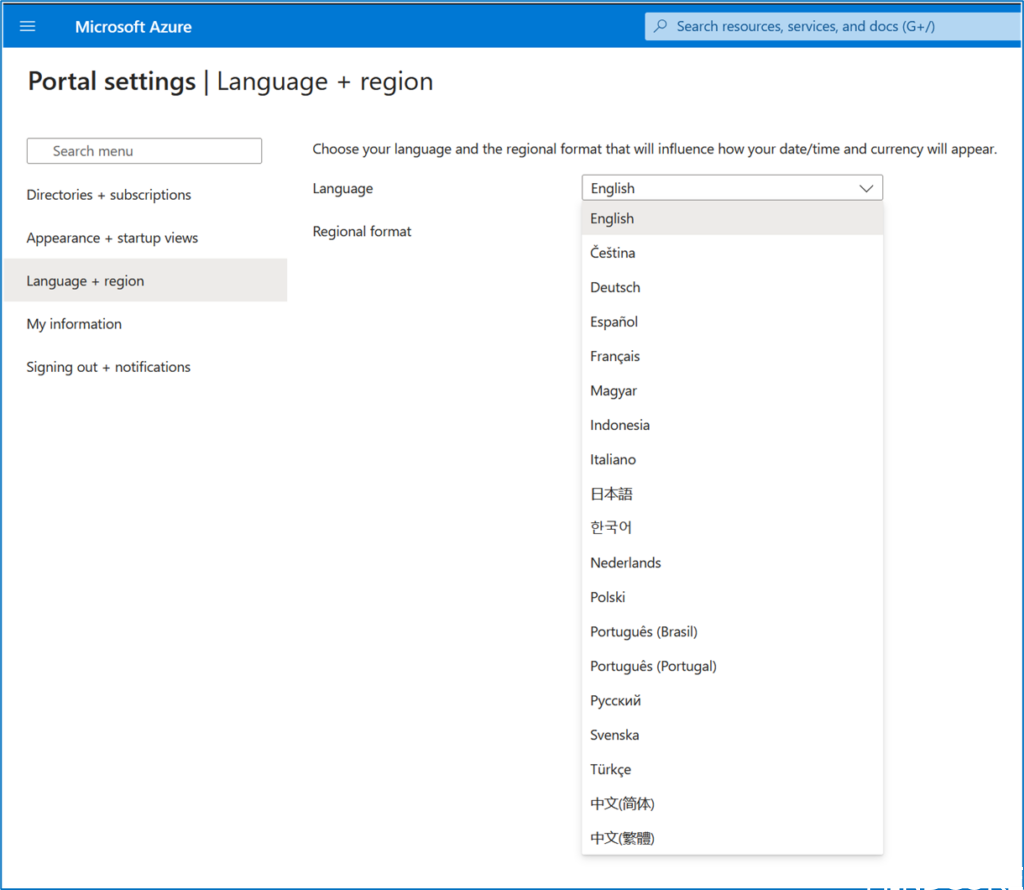The height and width of the screenshot is (890, 1024).
Task: Go to Appearance + startup views
Action: [112, 238]
